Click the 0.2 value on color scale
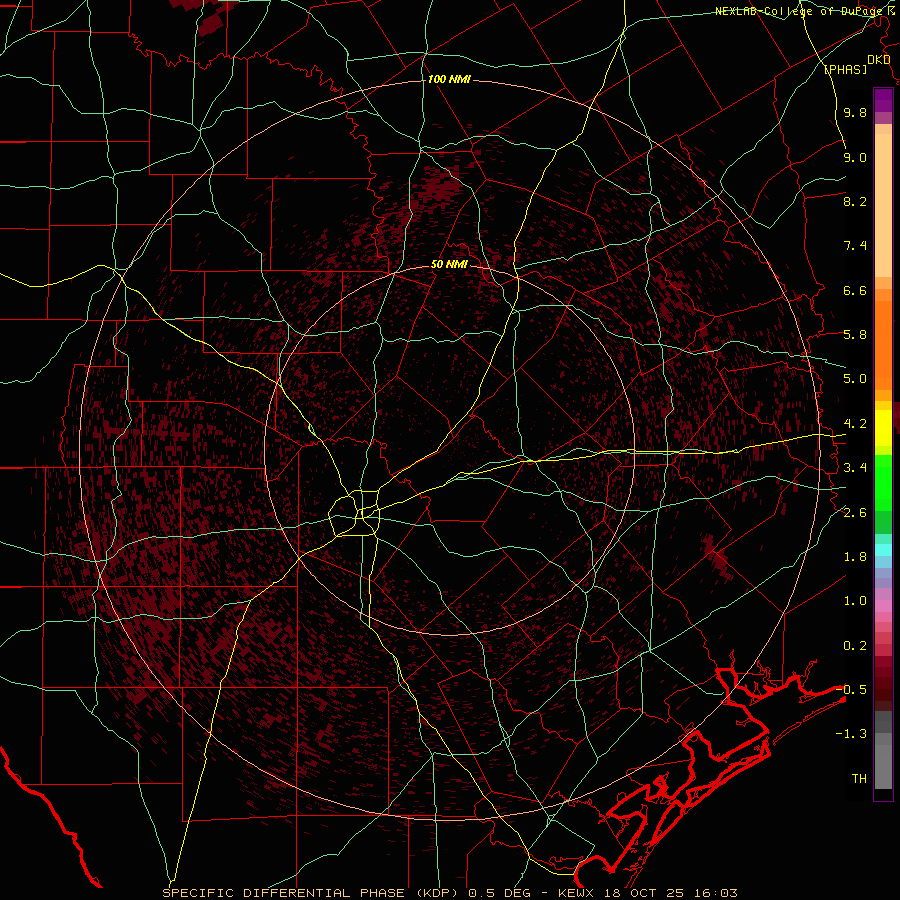Image resolution: width=900 pixels, height=900 pixels. click(855, 646)
